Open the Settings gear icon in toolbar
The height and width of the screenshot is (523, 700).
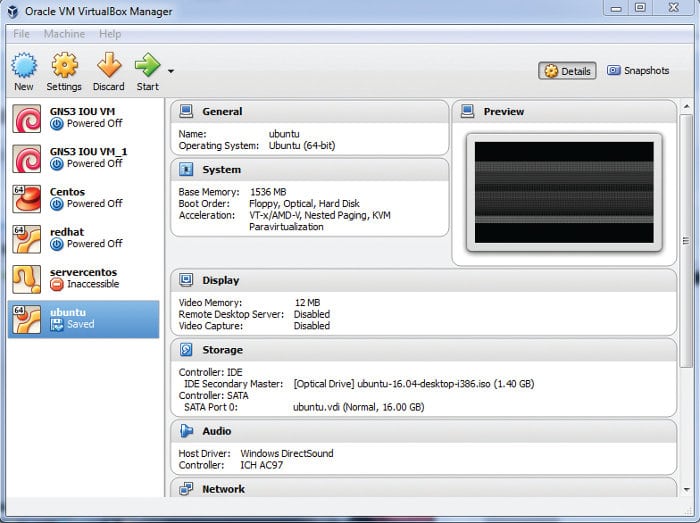pos(64,67)
